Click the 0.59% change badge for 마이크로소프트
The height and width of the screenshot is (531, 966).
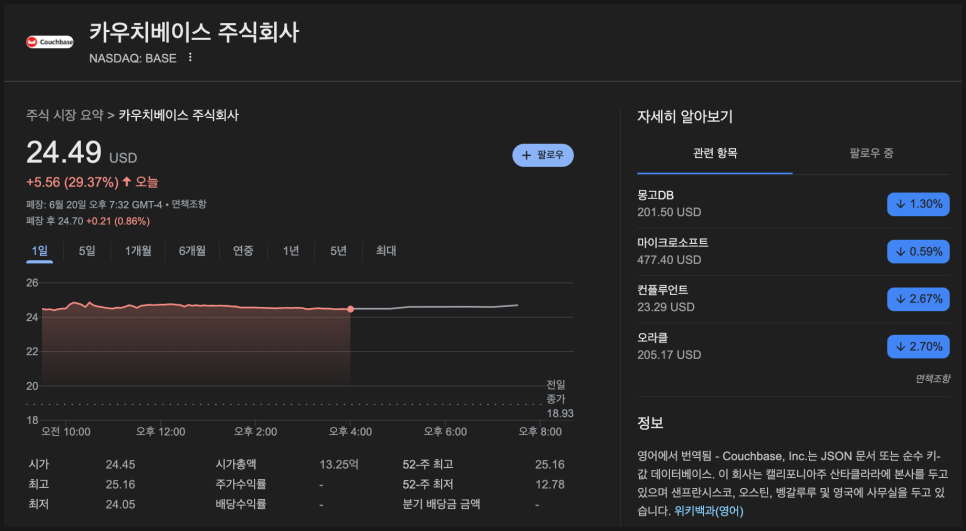pyautogui.click(x=918, y=251)
